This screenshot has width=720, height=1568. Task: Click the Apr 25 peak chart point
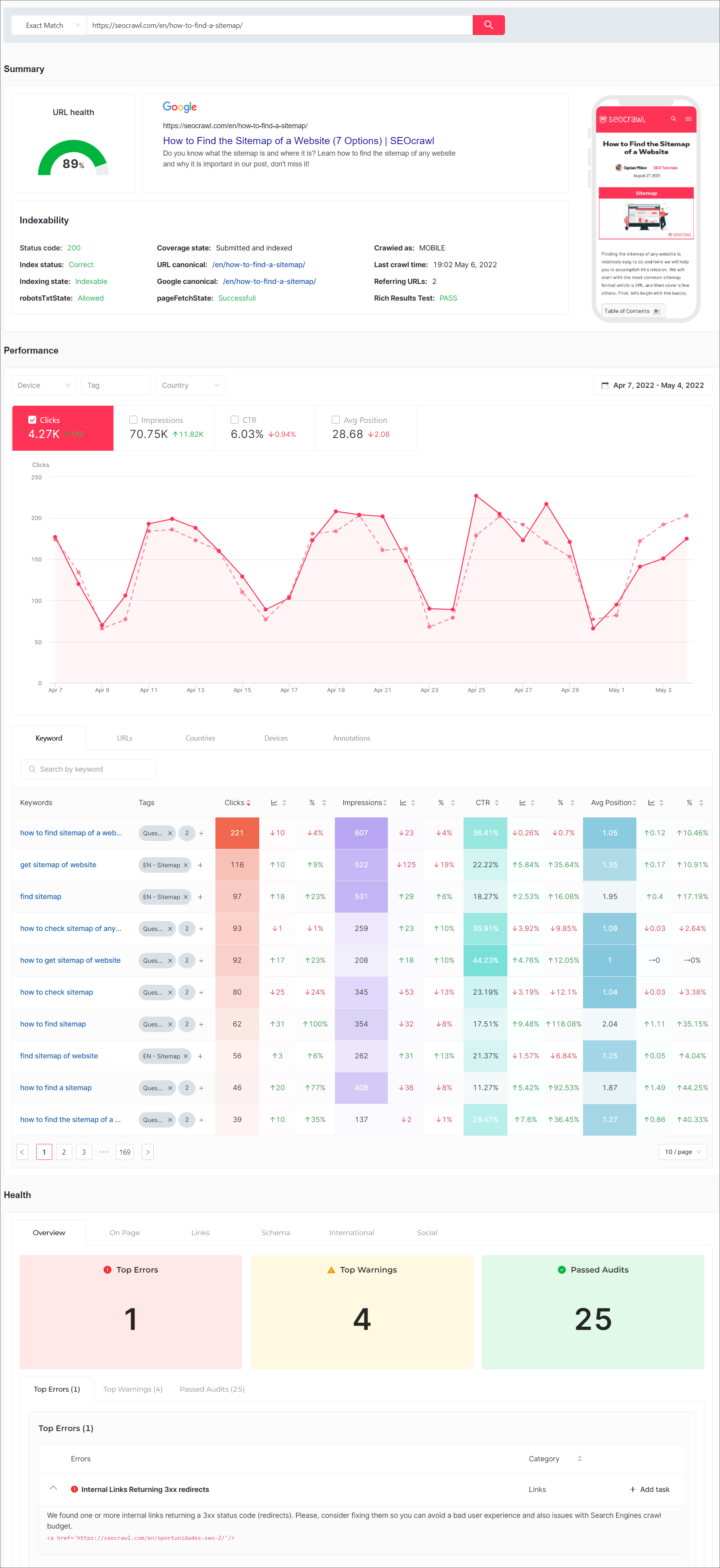[476, 495]
